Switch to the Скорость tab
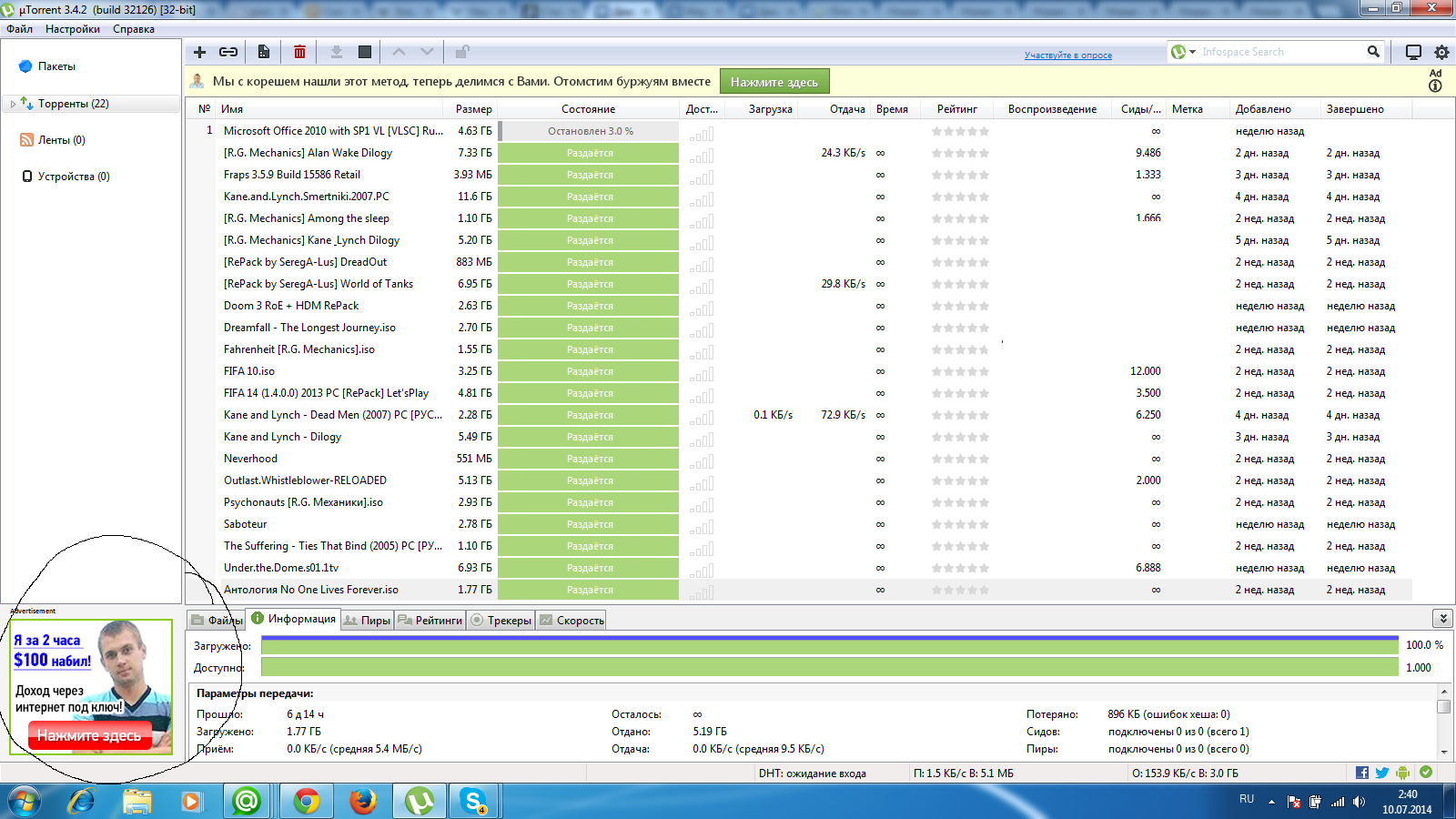The height and width of the screenshot is (819, 1456). [x=571, y=620]
